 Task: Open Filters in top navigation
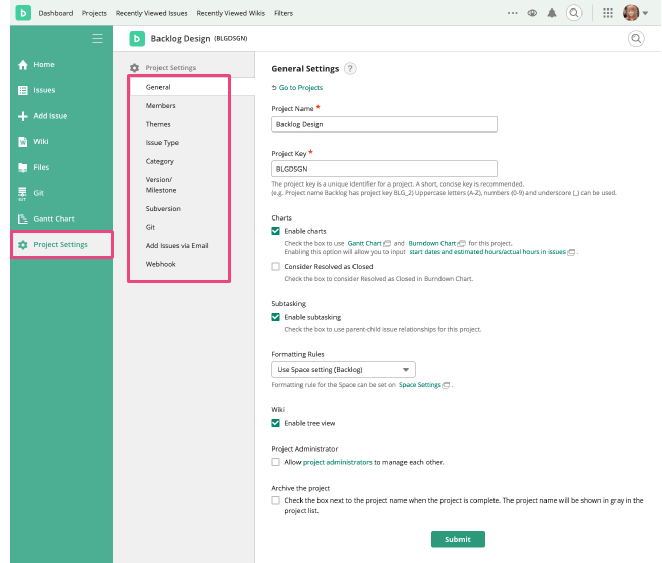click(283, 13)
